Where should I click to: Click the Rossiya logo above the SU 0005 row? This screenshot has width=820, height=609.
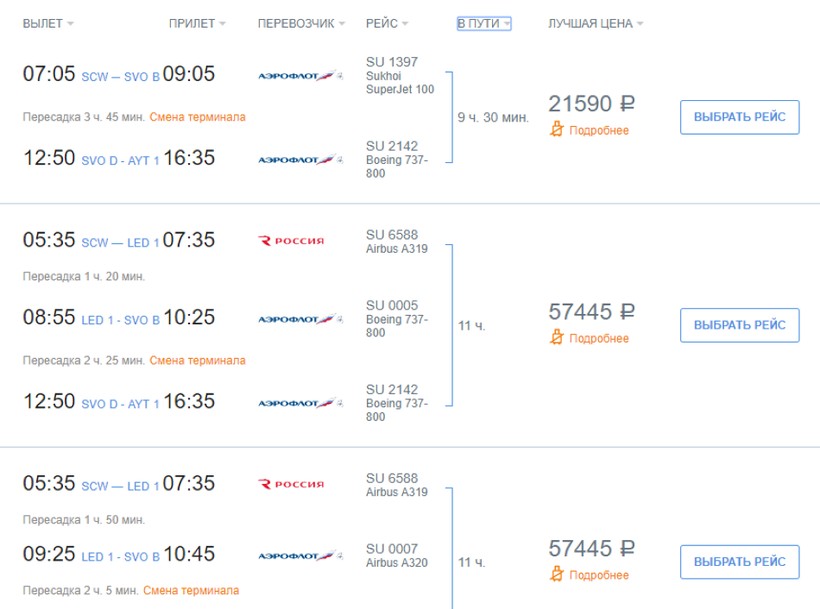(x=291, y=240)
